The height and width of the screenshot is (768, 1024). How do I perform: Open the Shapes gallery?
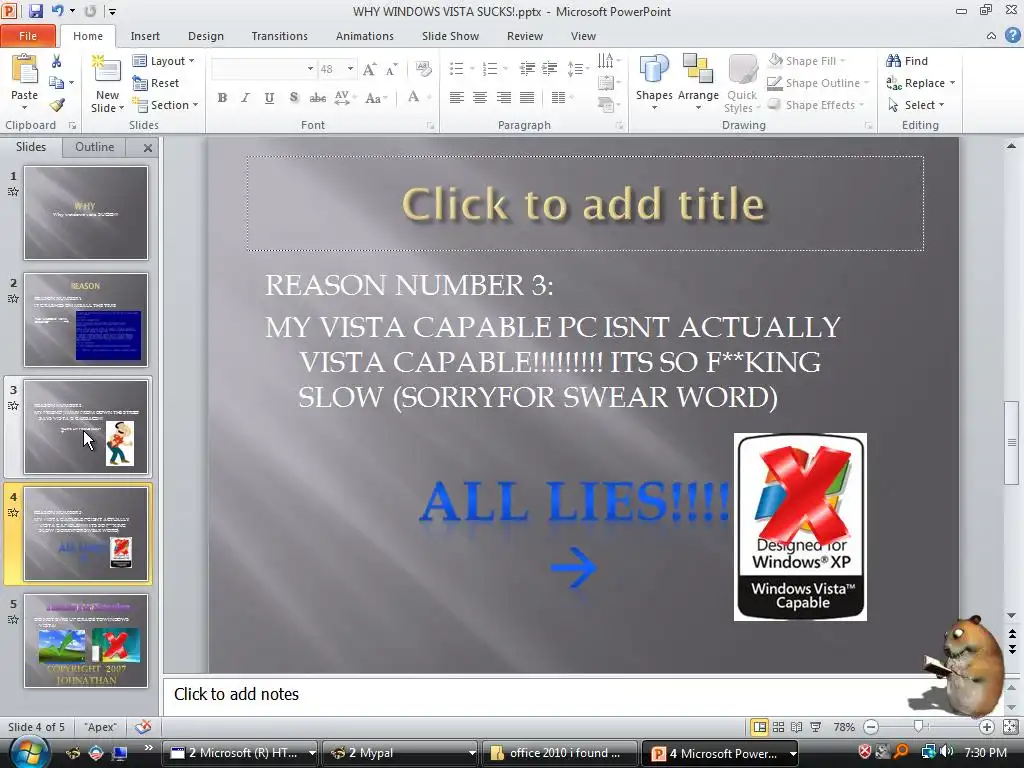pyautogui.click(x=654, y=80)
